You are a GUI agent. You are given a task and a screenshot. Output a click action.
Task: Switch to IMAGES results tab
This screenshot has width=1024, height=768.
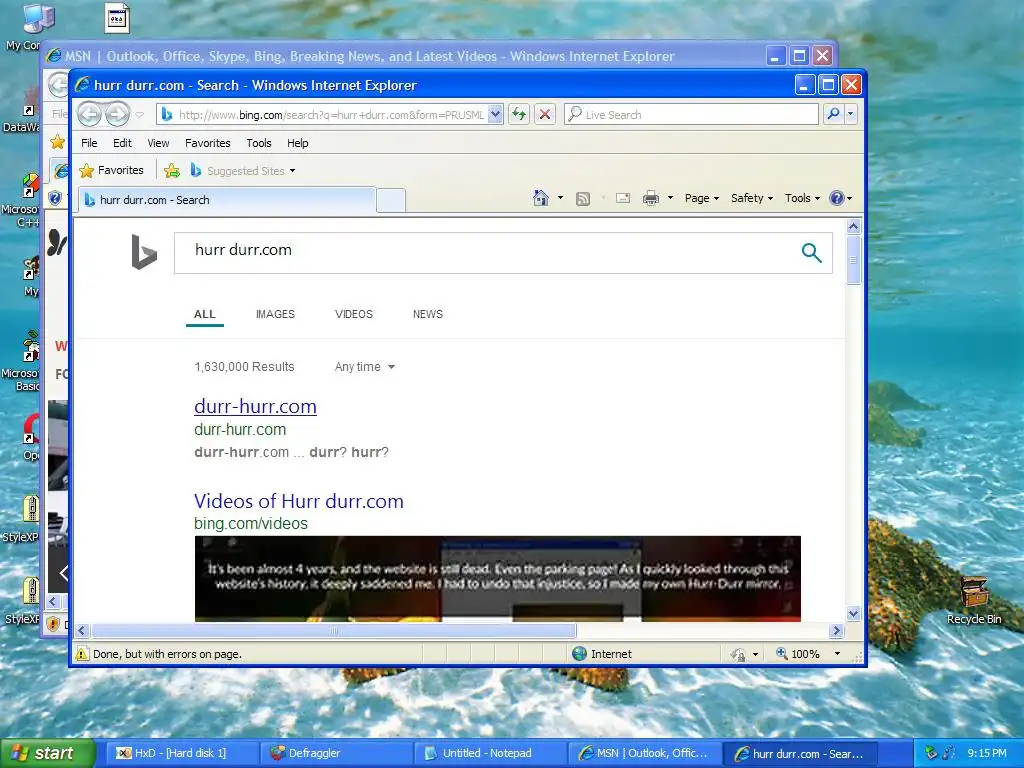(275, 314)
